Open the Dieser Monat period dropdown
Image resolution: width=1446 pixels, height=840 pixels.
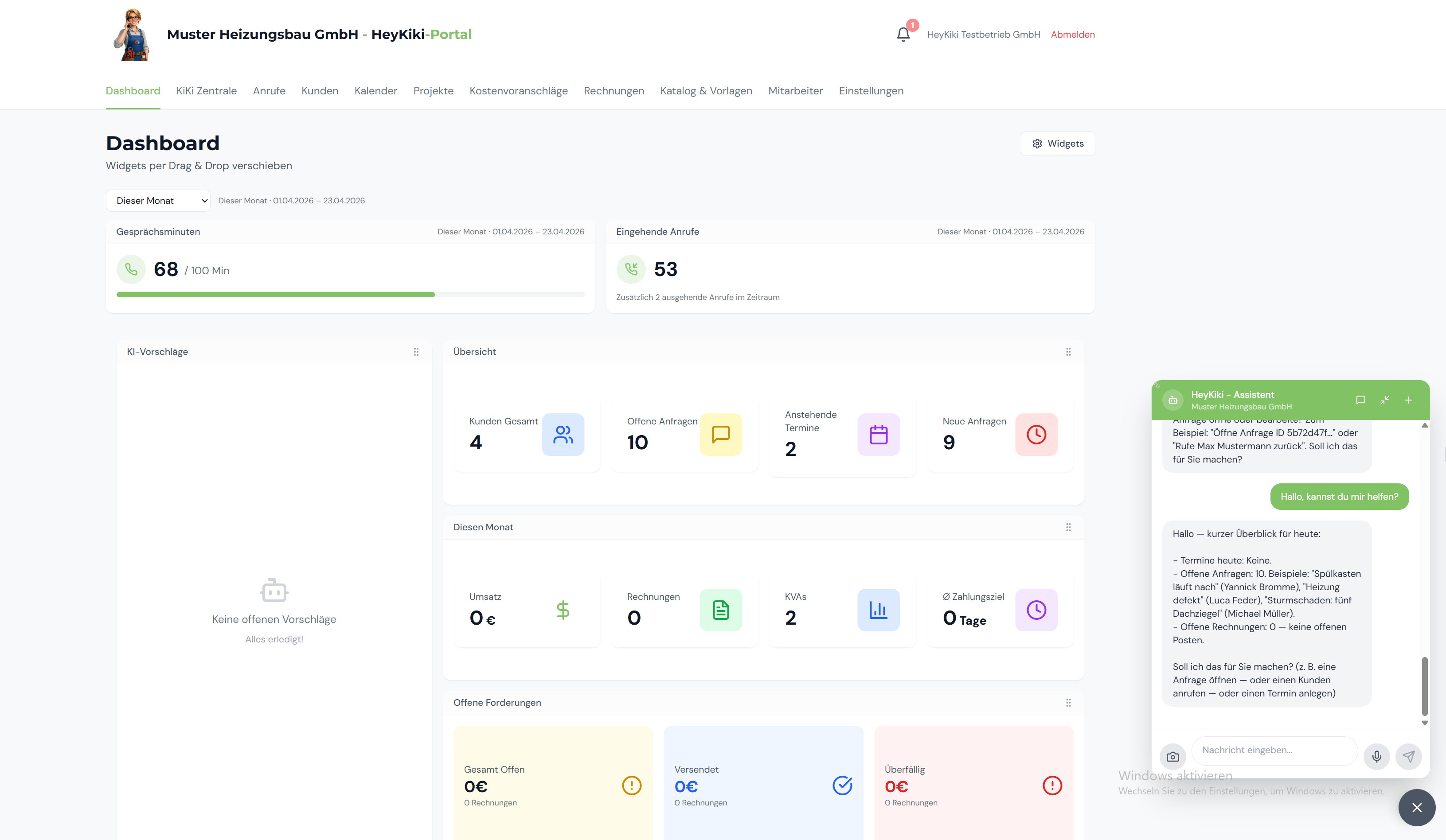[158, 201]
